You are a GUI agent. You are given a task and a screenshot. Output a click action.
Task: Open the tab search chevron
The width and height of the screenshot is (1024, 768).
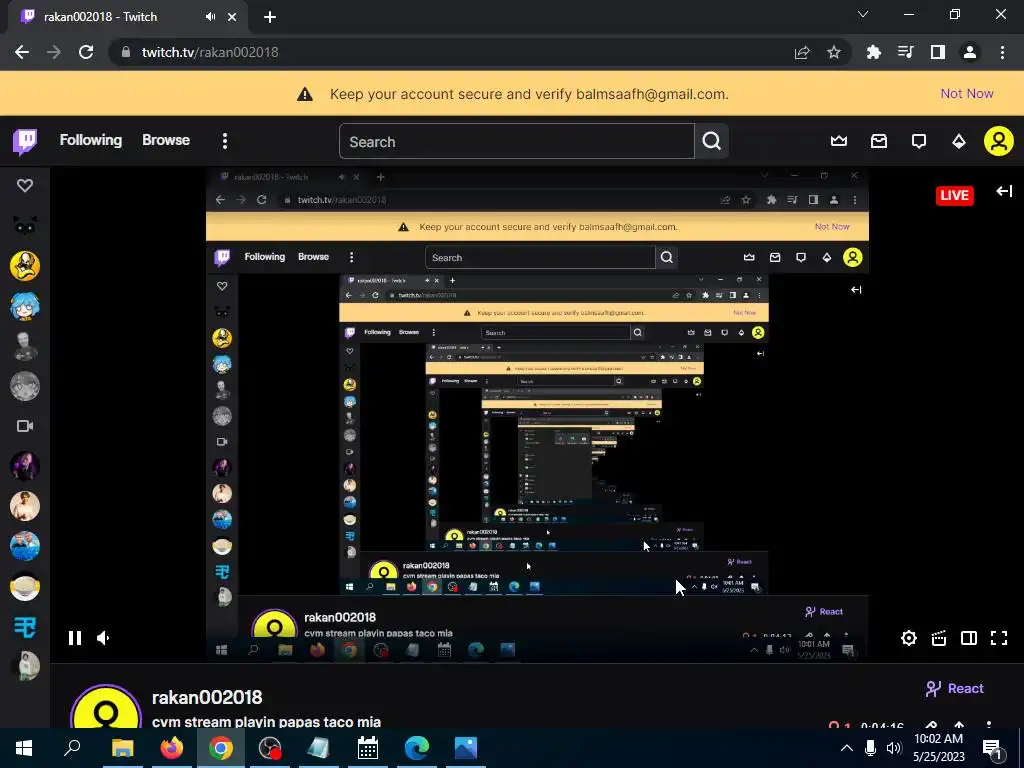click(863, 14)
